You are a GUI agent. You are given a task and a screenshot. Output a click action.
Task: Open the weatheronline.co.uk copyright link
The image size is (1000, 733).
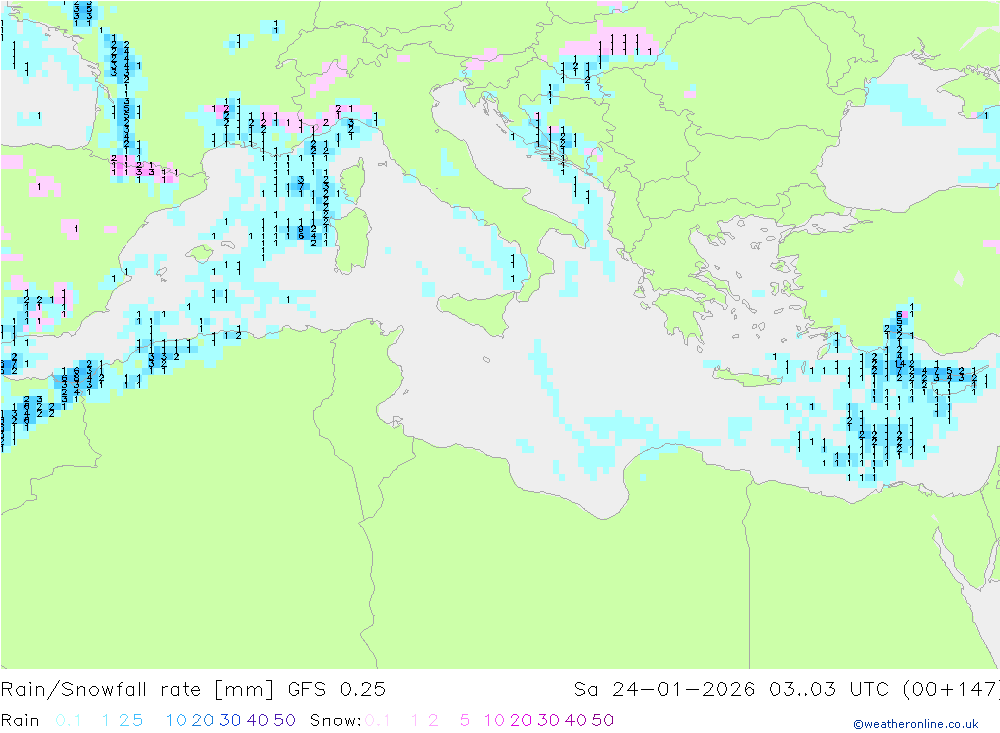coord(916,724)
